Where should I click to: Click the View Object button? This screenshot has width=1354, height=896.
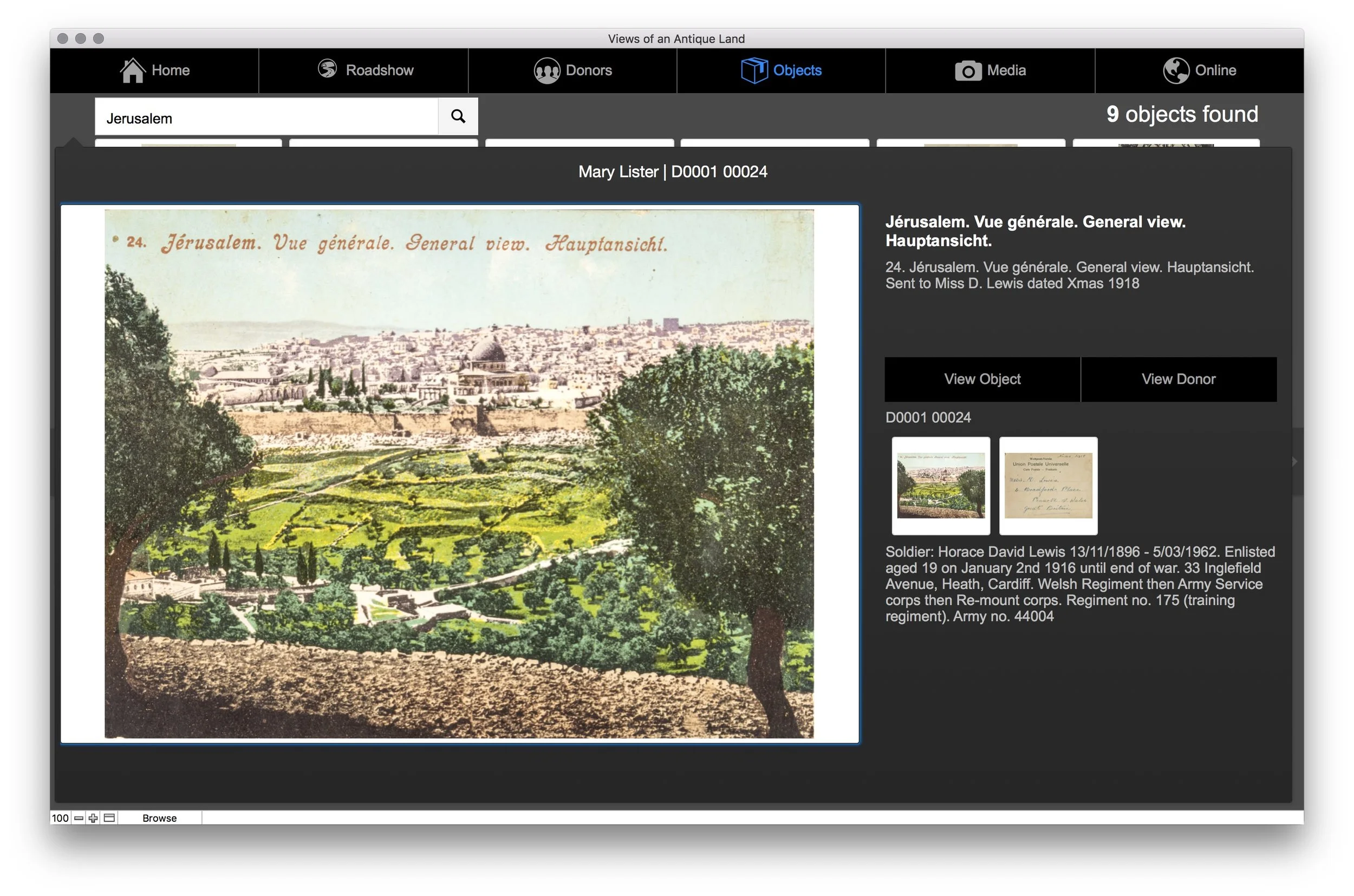[982, 380]
